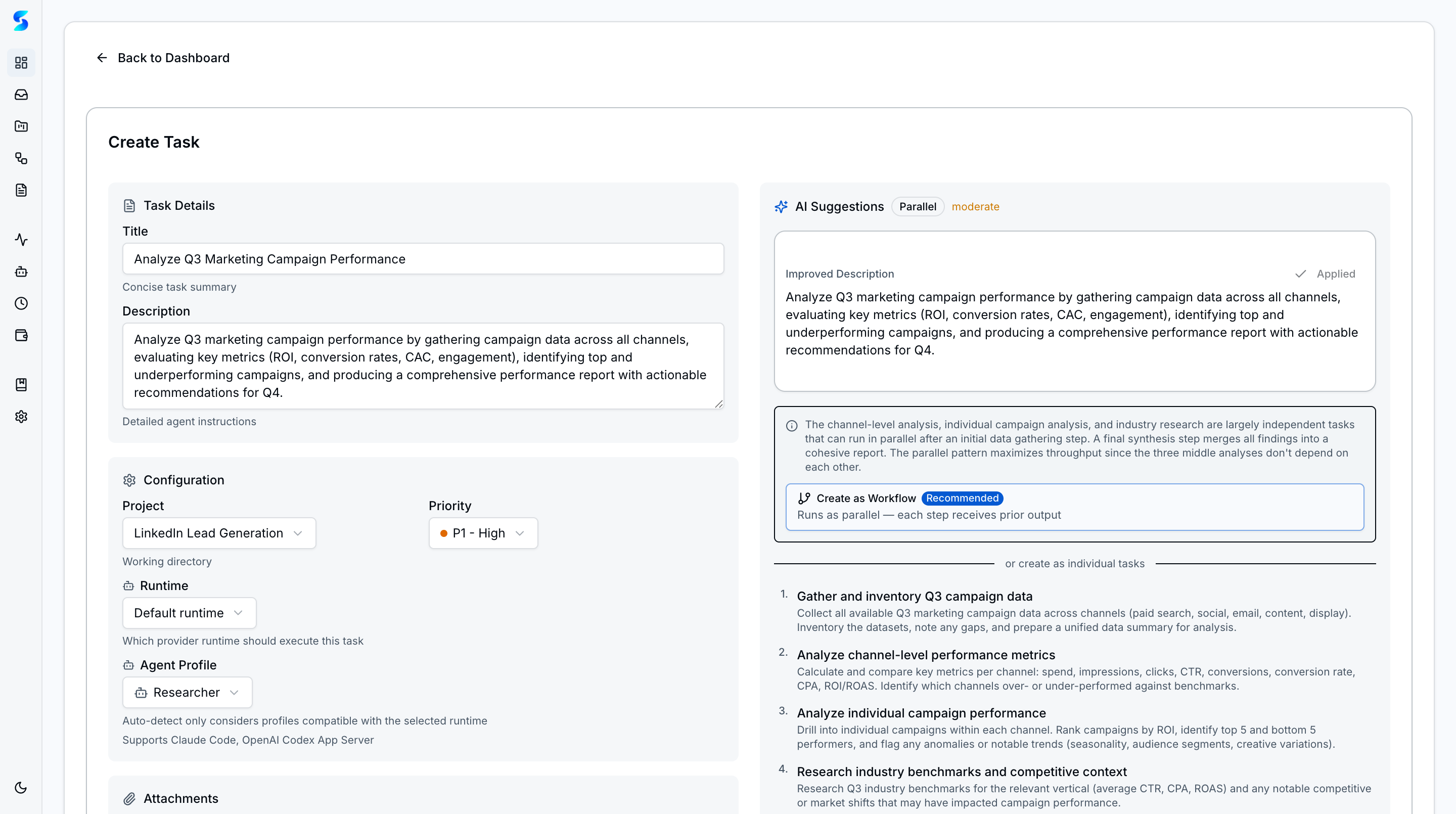This screenshot has height=814, width=1456.
Task: Click inside the Title input field
Action: [x=423, y=258]
